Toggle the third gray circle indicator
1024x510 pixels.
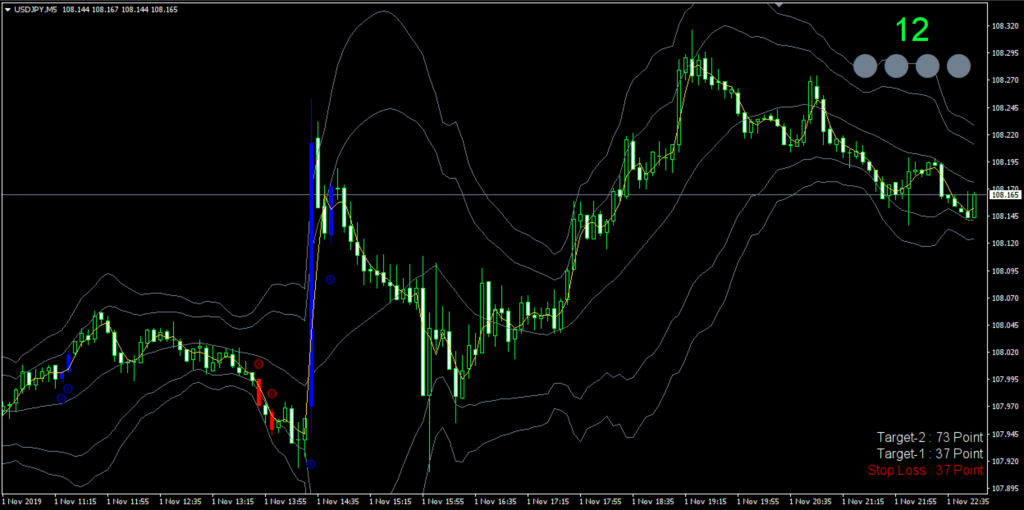(x=927, y=66)
